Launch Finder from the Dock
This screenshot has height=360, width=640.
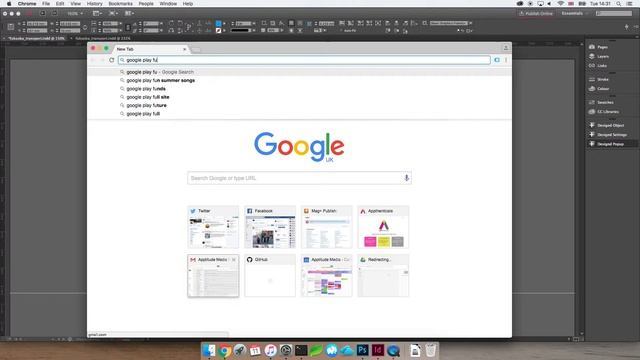point(209,350)
